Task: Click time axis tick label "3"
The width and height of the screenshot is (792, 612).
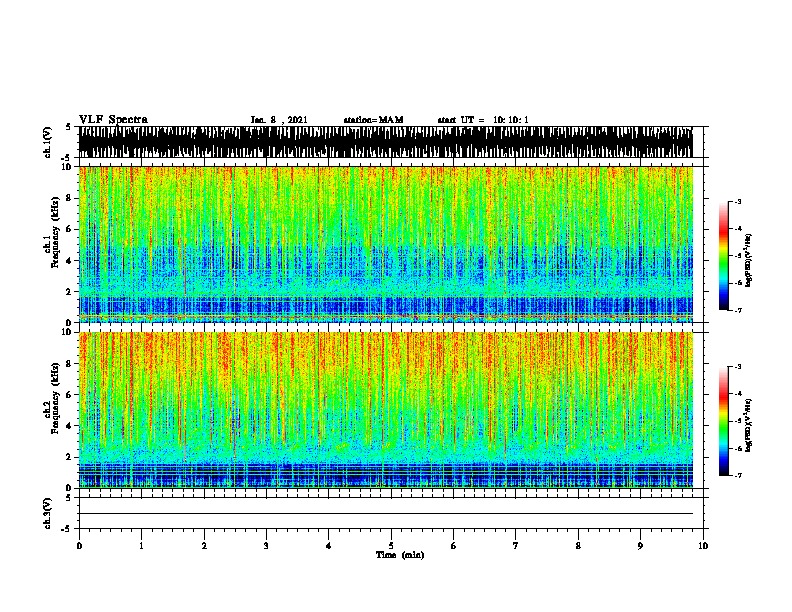Action: tap(266, 546)
